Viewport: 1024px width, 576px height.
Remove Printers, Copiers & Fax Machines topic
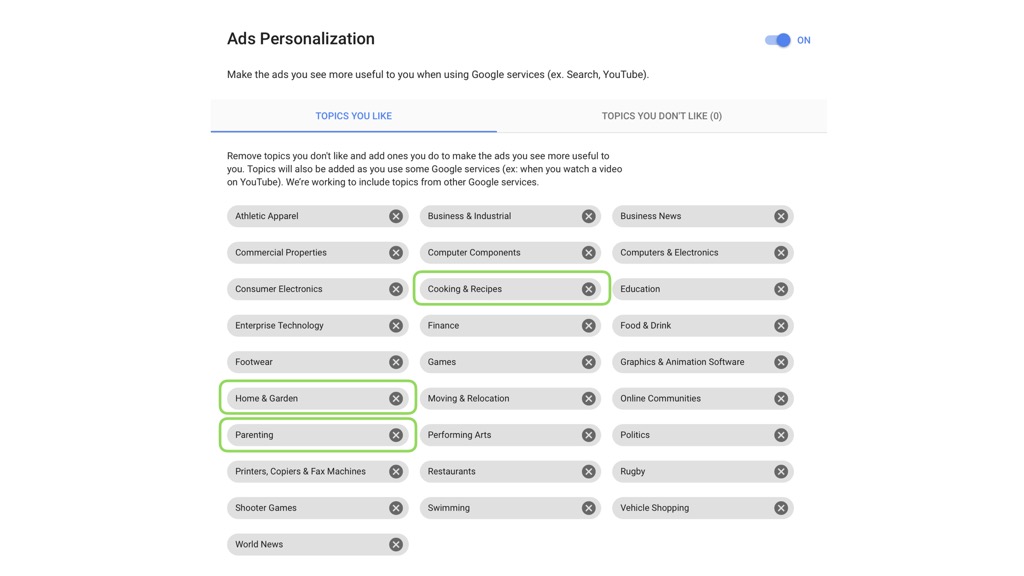[396, 472]
